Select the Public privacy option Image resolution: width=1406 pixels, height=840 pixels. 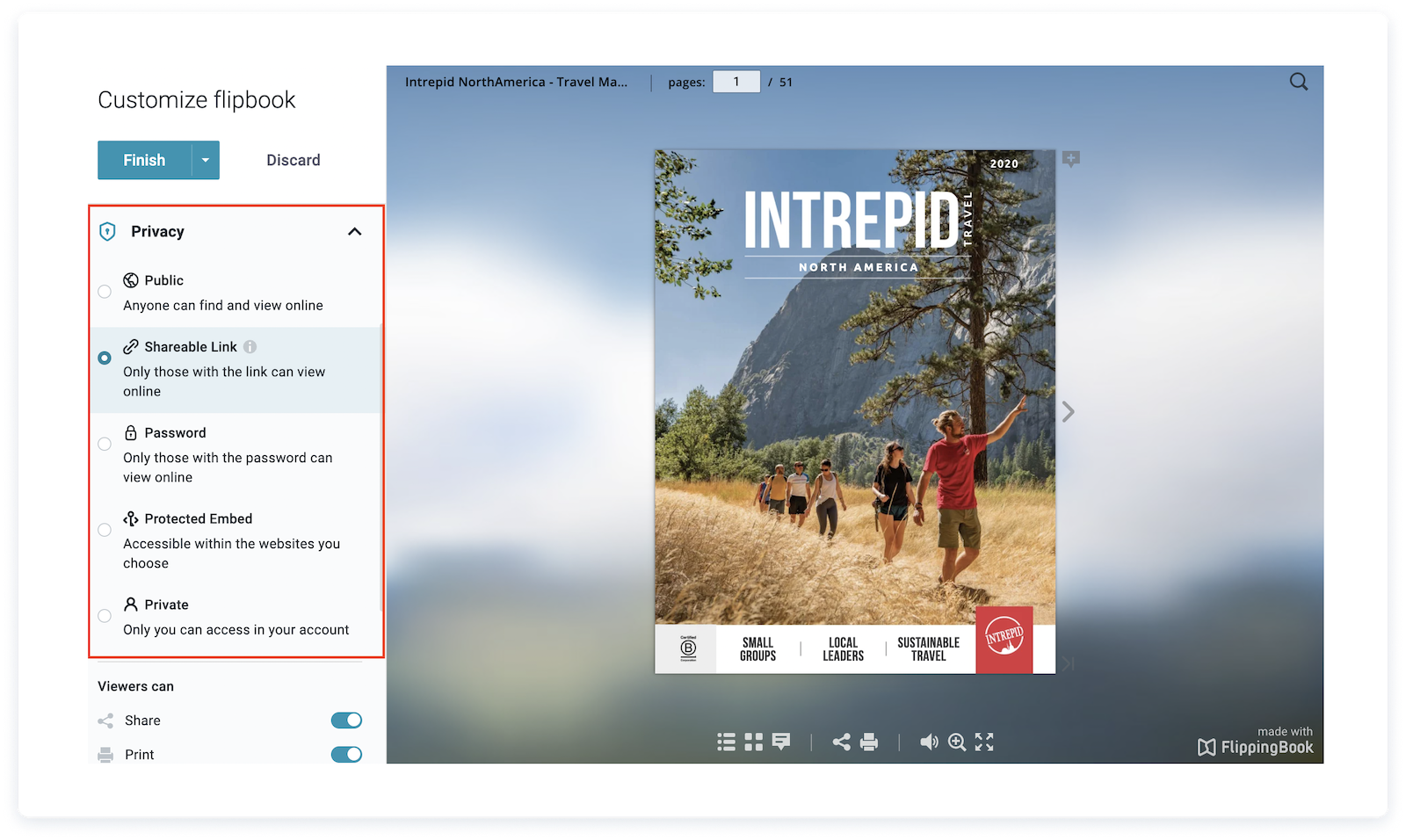pyautogui.click(x=105, y=292)
